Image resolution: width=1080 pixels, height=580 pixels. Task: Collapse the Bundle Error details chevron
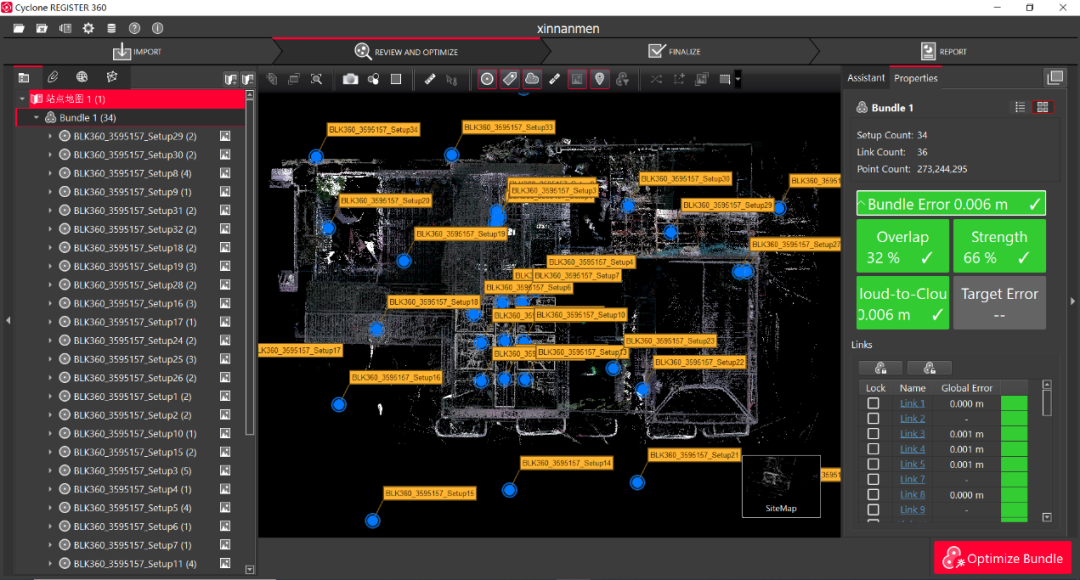[x=861, y=204]
